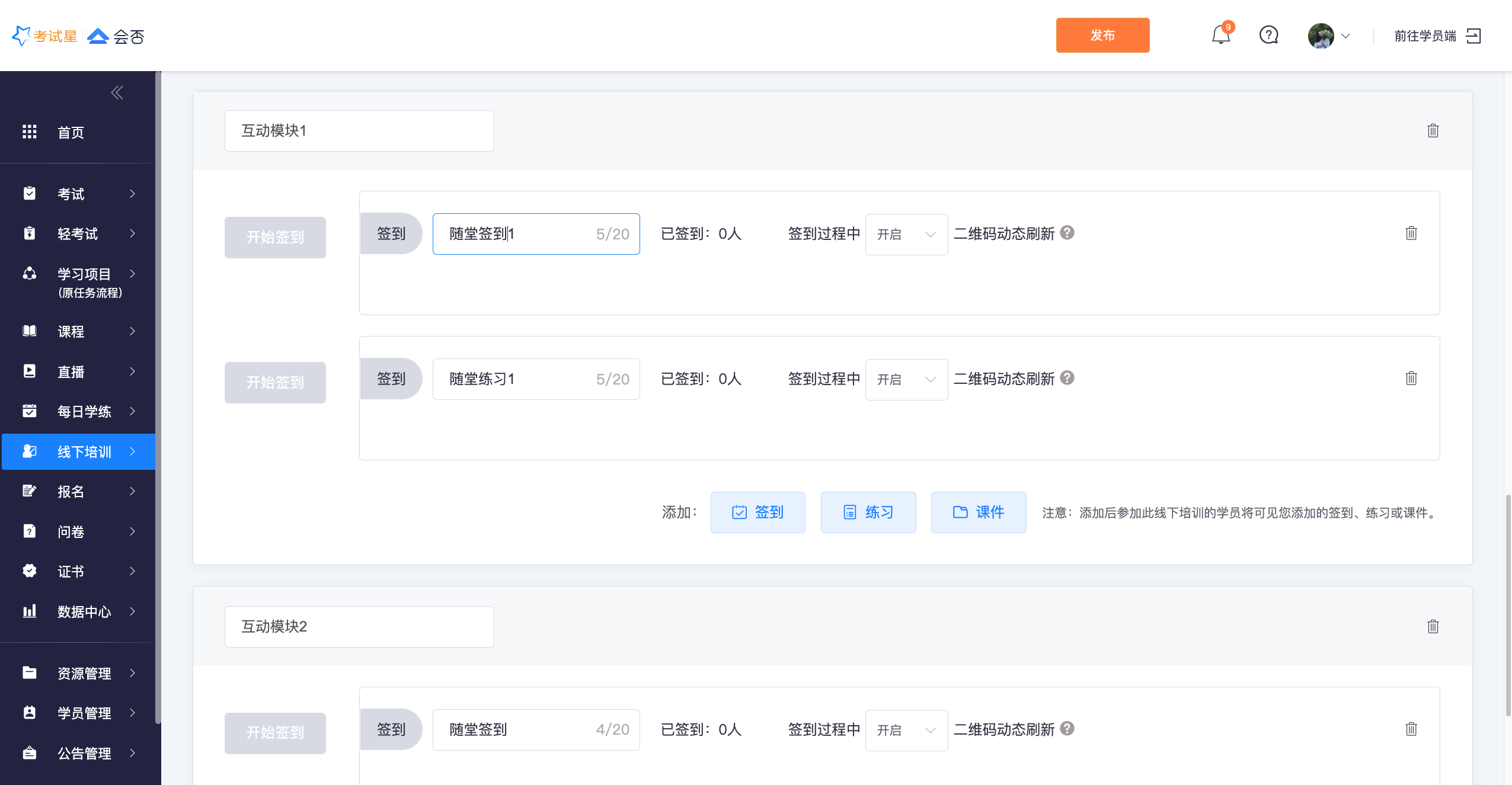Delete 互动模块2 with its trash icon
The width and height of the screenshot is (1512, 785).
1433,626
